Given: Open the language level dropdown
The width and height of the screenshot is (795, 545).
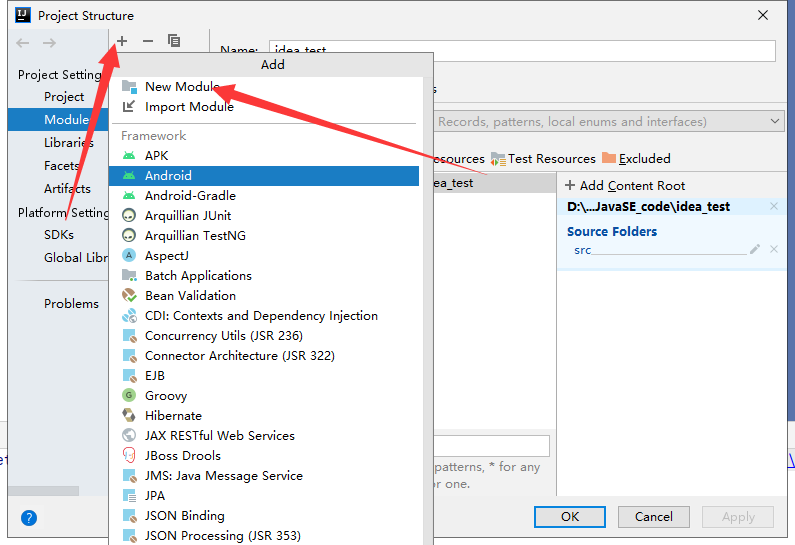Looking at the screenshot, I should coord(608,122).
